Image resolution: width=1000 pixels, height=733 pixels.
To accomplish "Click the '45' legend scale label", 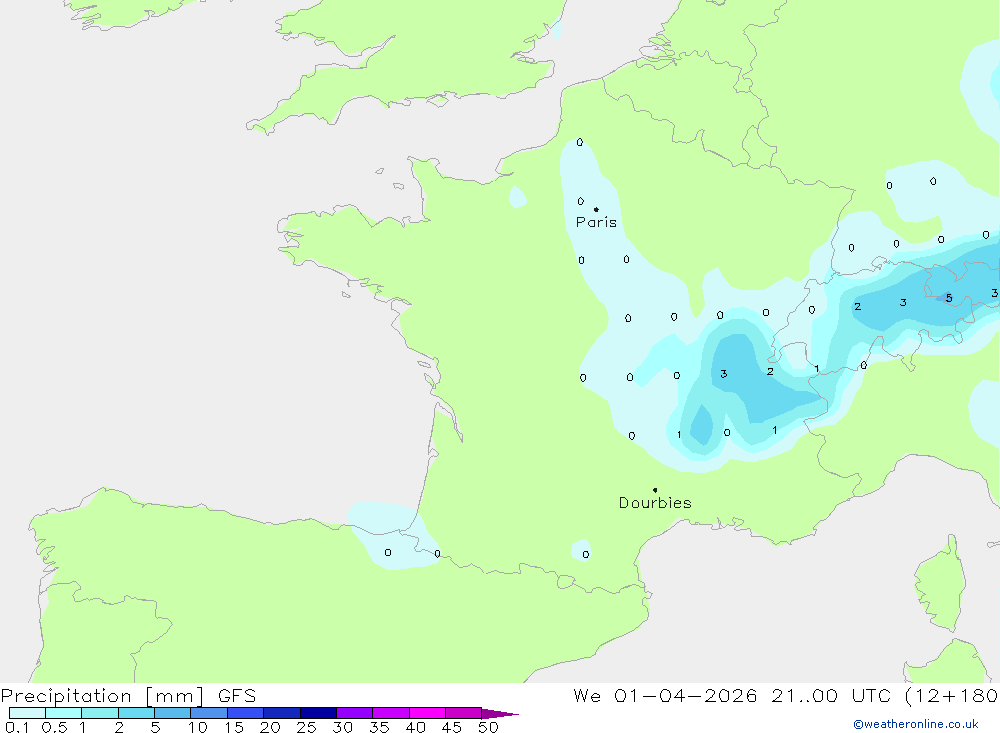I will (x=452, y=727).
